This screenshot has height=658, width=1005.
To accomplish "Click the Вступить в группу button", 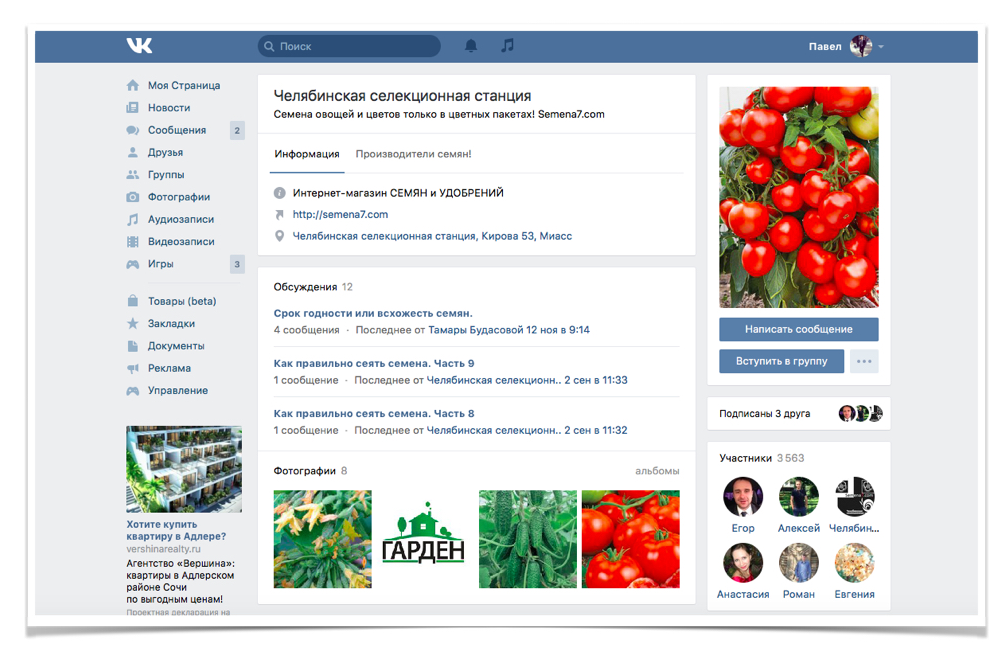I will [x=781, y=361].
